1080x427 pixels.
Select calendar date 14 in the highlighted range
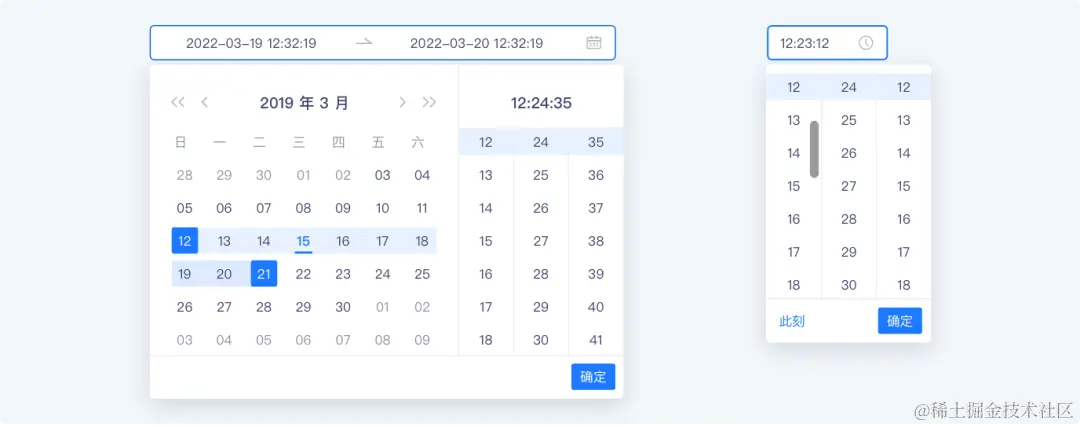click(x=264, y=241)
